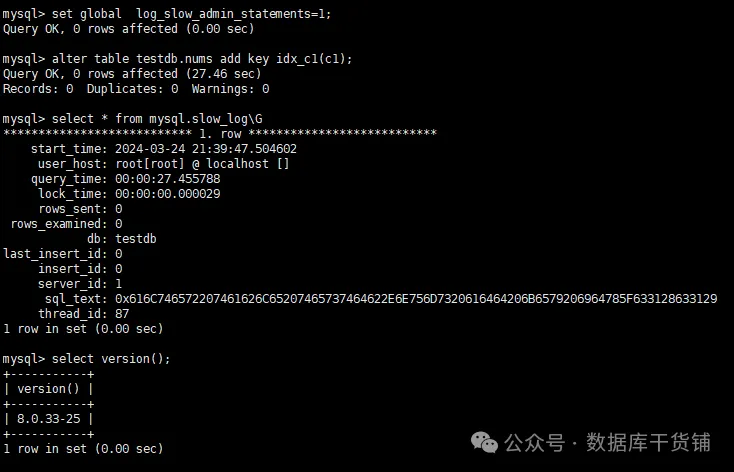Click the query_time value 00:00:27.455788
The width and height of the screenshot is (734, 472).
point(168,179)
